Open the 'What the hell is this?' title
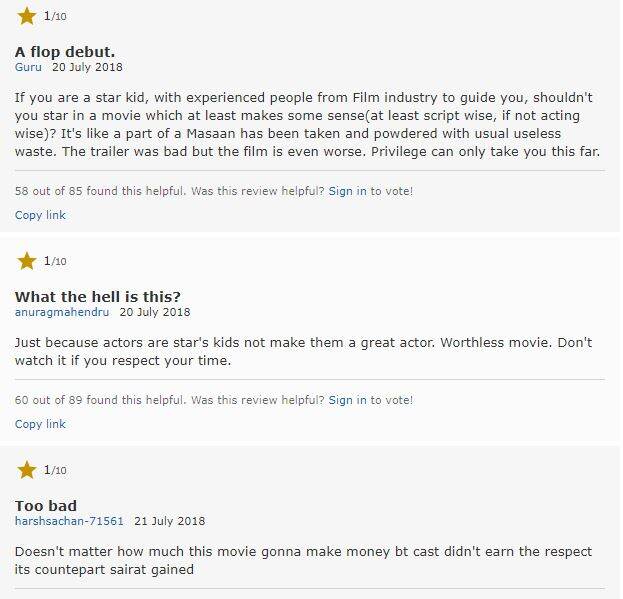 coord(98,297)
